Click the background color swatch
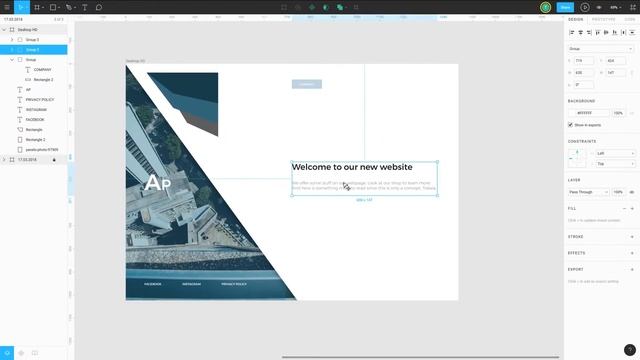Viewport: 640px width, 360px height. (571, 113)
